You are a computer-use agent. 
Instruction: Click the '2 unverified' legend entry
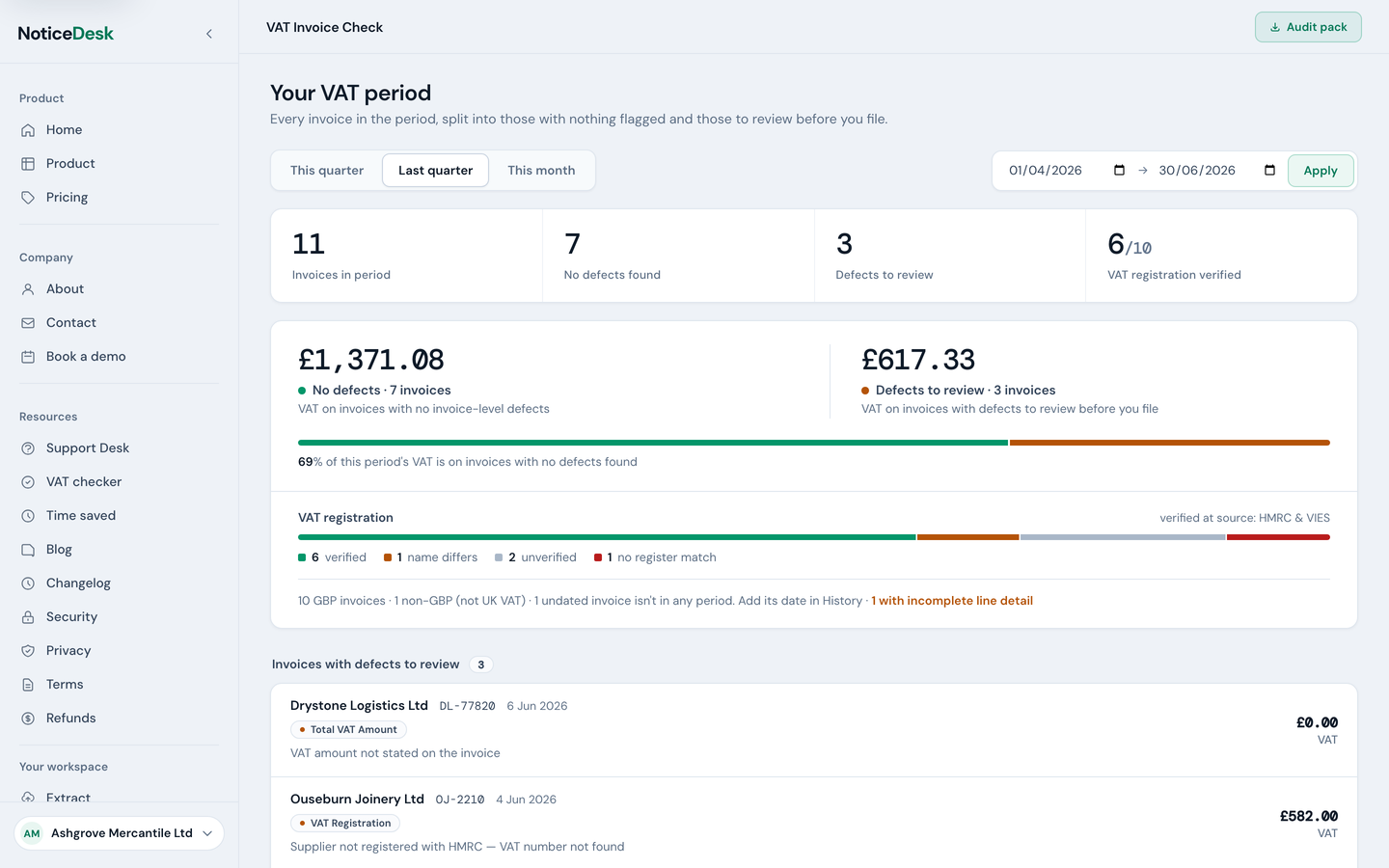(x=535, y=557)
